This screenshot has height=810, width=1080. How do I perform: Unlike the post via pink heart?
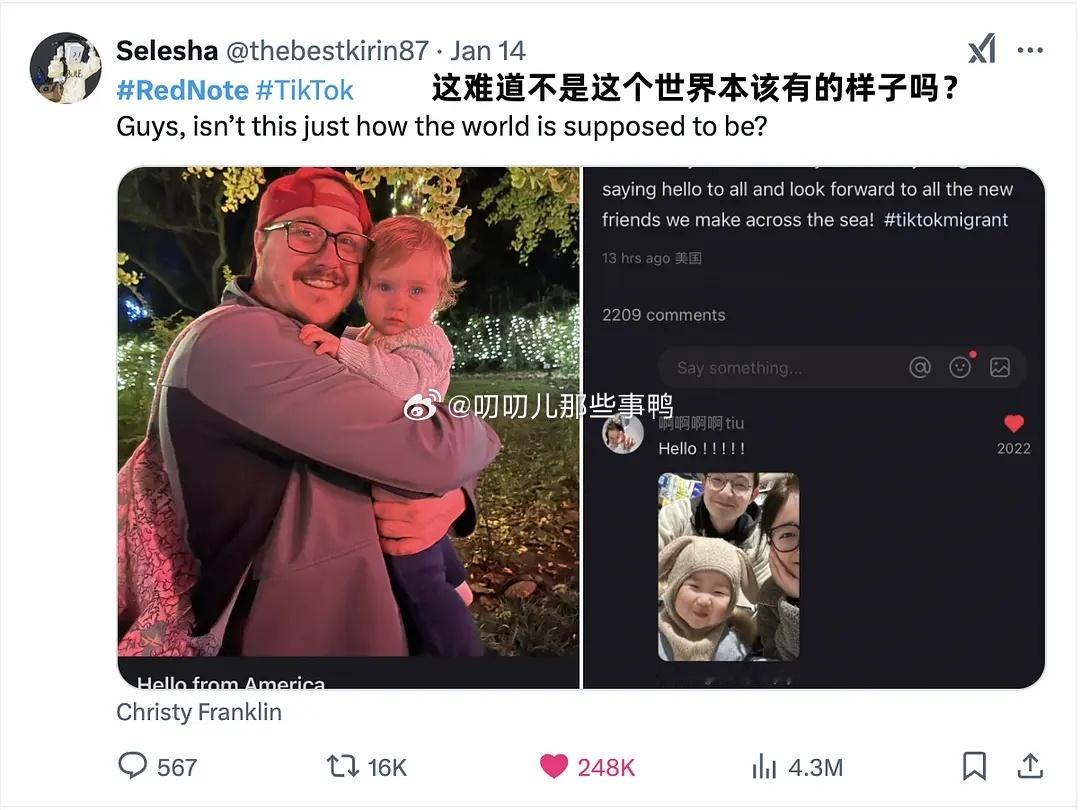[x=554, y=766]
